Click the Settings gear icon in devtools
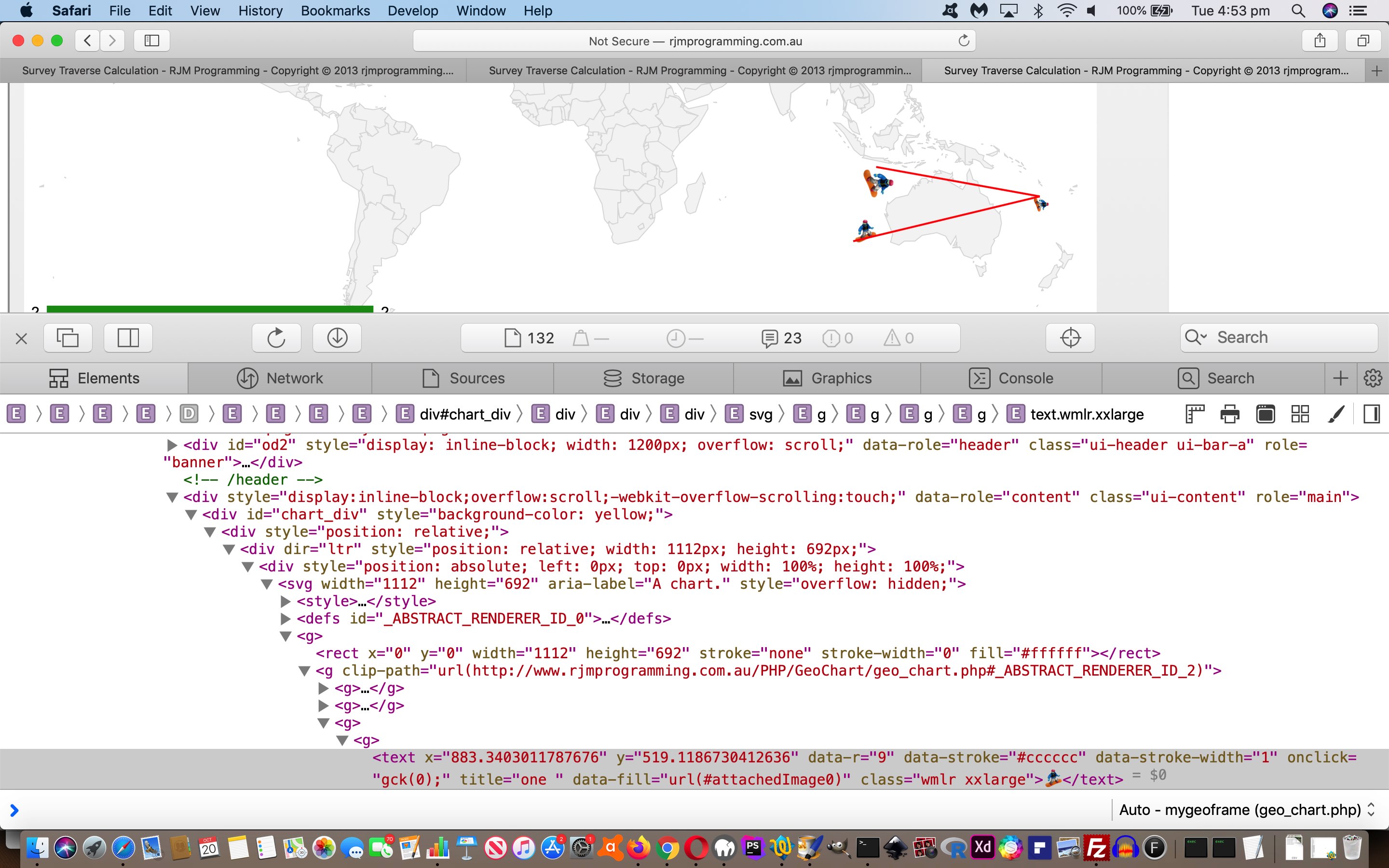The height and width of the screenshot is (868, 1389). [1374, 378]
